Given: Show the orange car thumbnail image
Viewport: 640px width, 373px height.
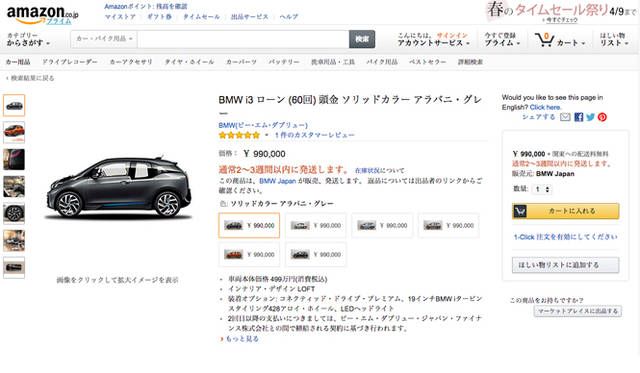Looking at the screenshot, I should click(14, 132).
